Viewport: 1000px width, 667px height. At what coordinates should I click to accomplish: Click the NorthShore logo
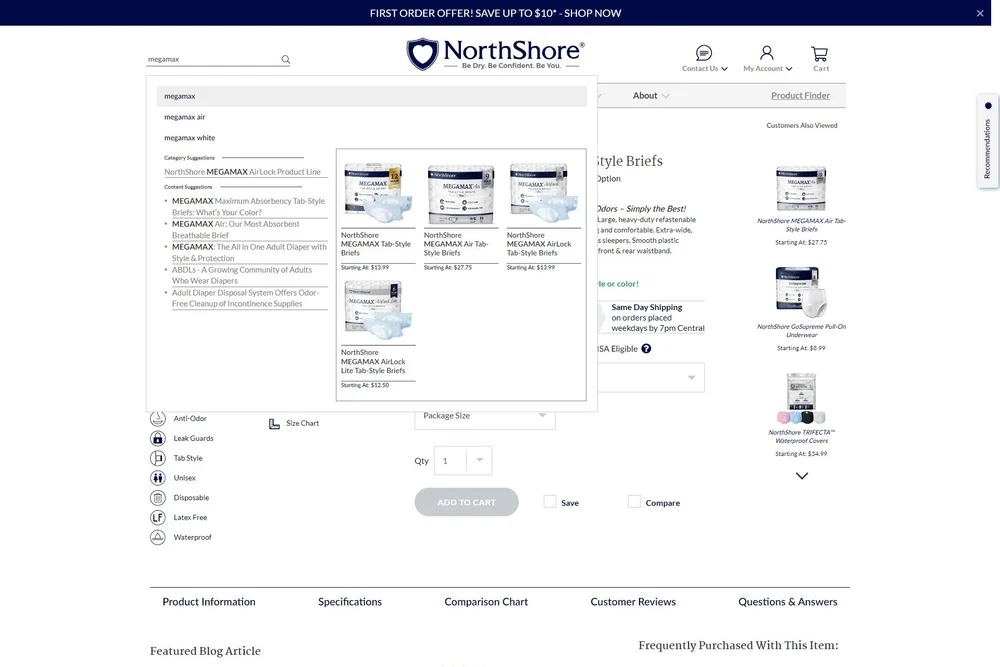[495, 54]
